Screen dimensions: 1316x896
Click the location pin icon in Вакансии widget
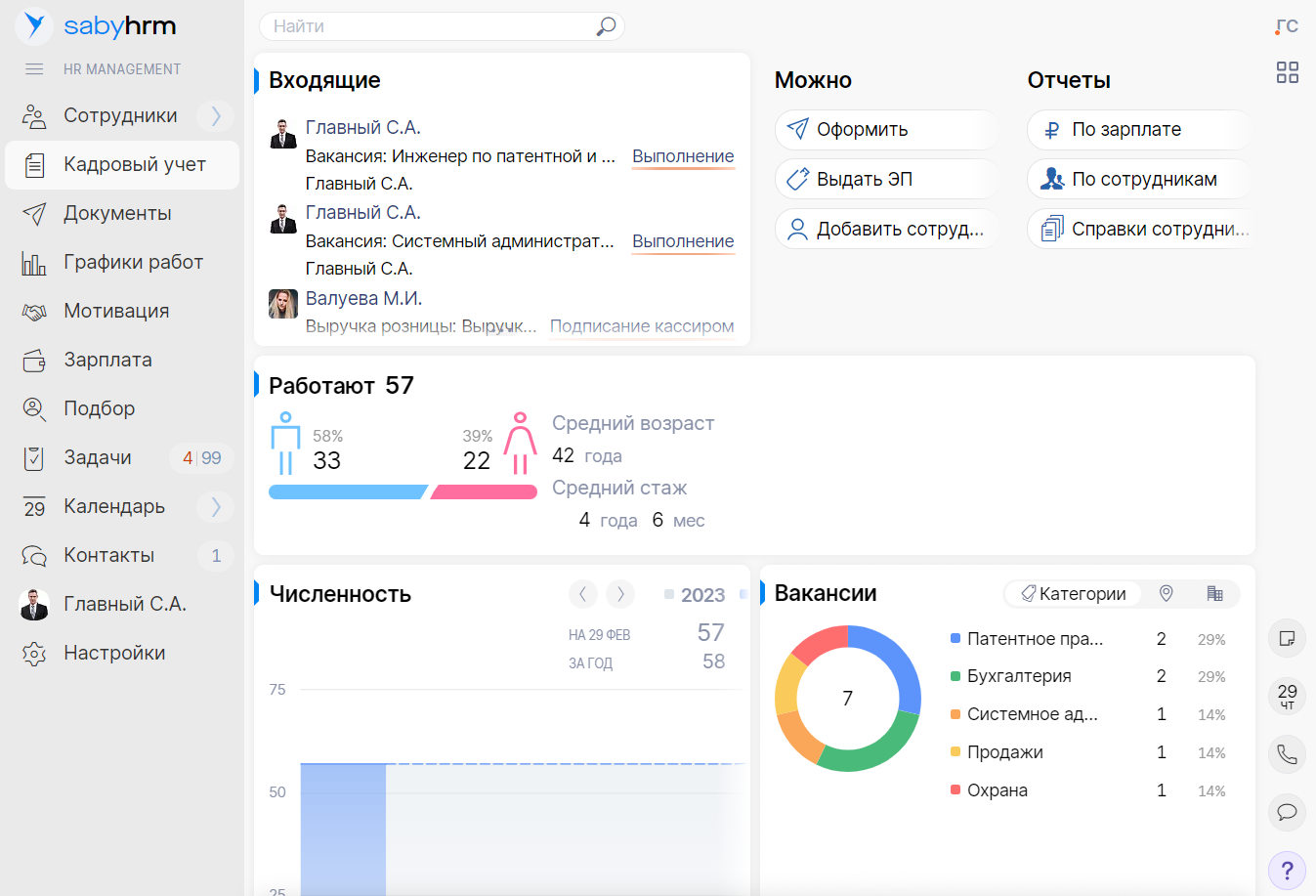coord(1165,593)
